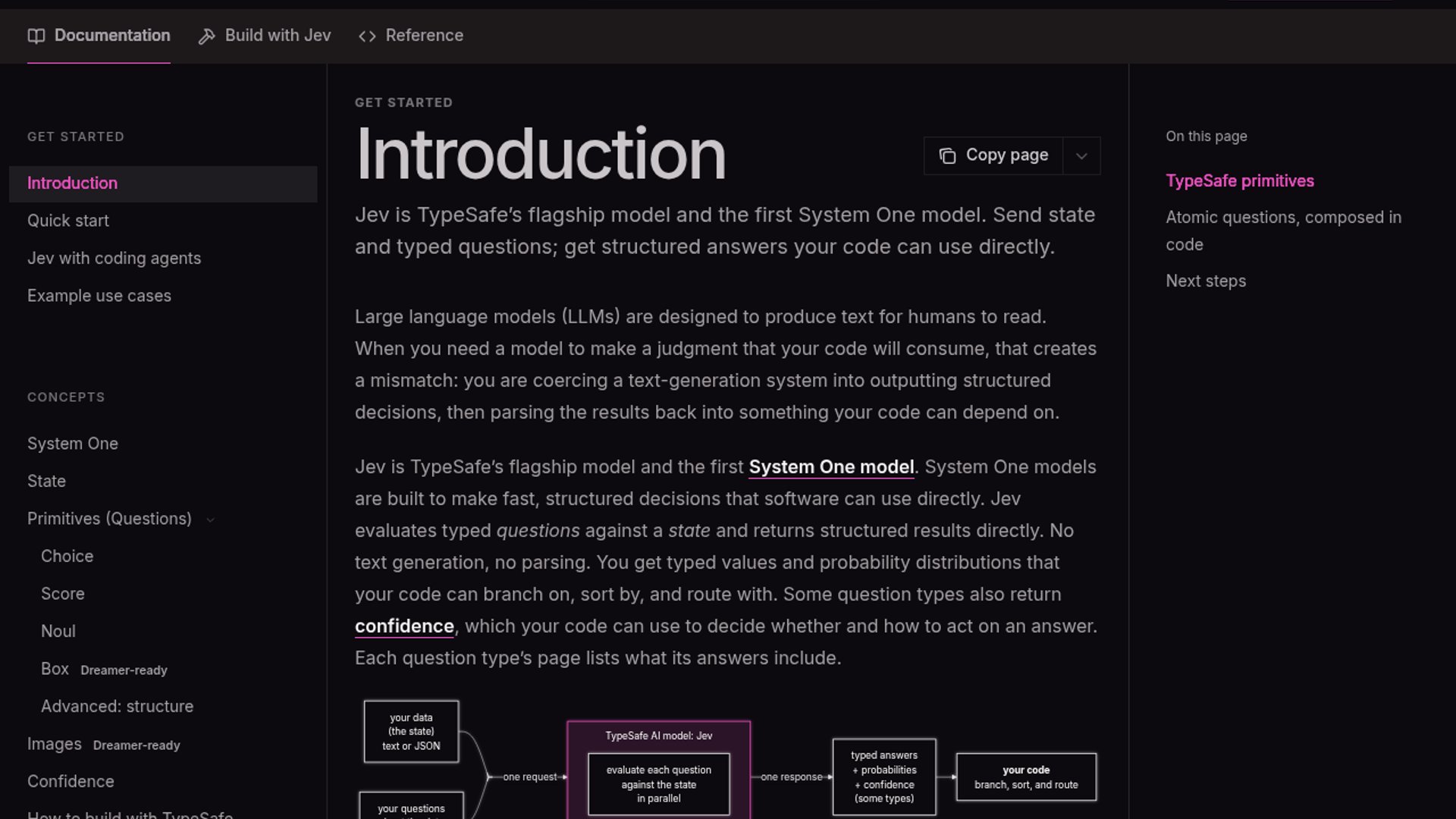The height and width of the screenshot is (819, 1456).
Task: Click the Build with Jev hammer icon
Action: point(206,36)
